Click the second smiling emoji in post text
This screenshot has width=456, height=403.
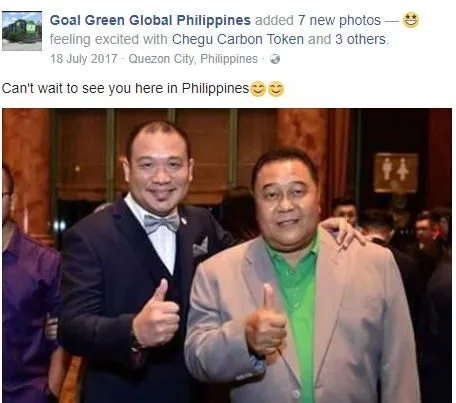click(276, 89)
